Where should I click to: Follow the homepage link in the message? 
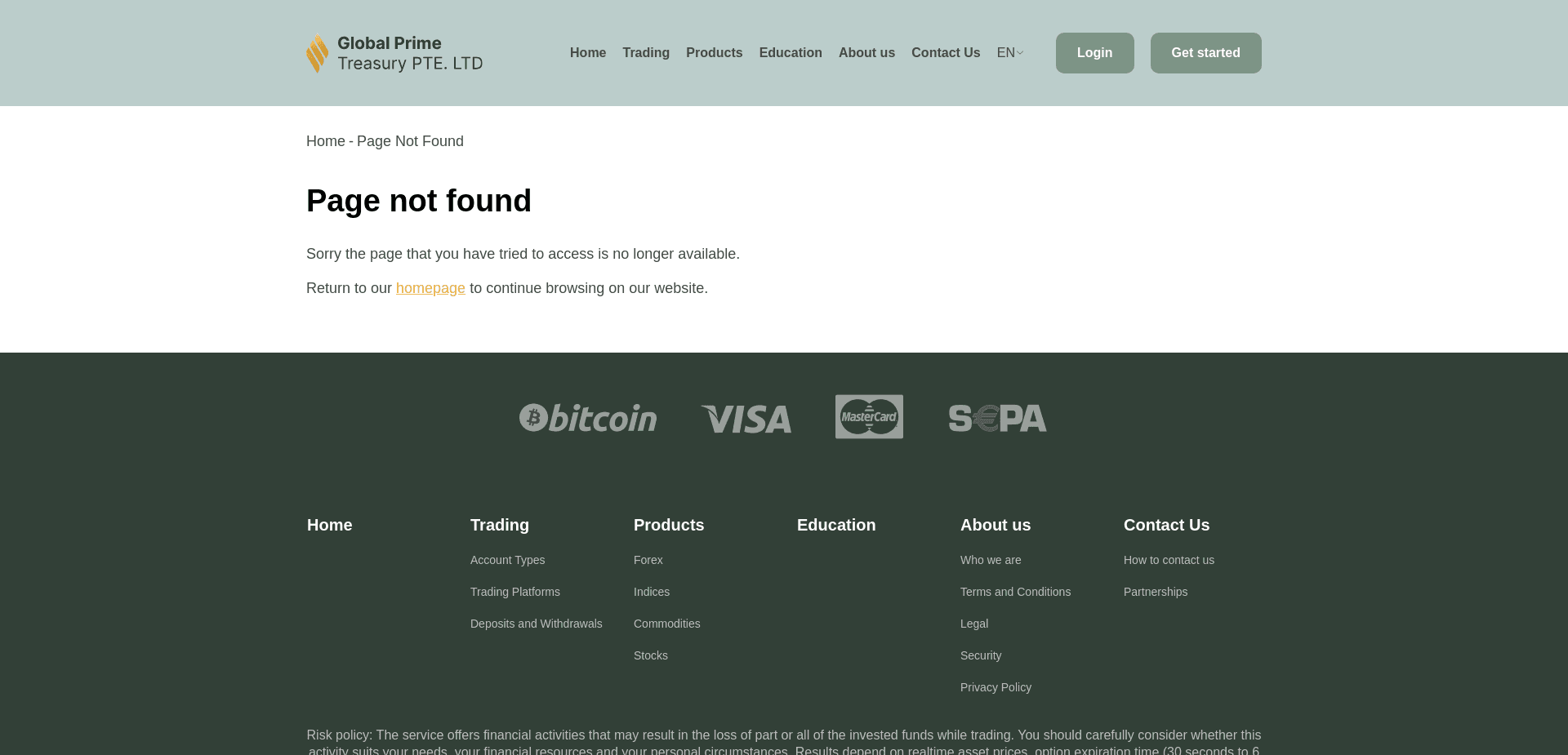pyautogui.click(x=430, y=287)
